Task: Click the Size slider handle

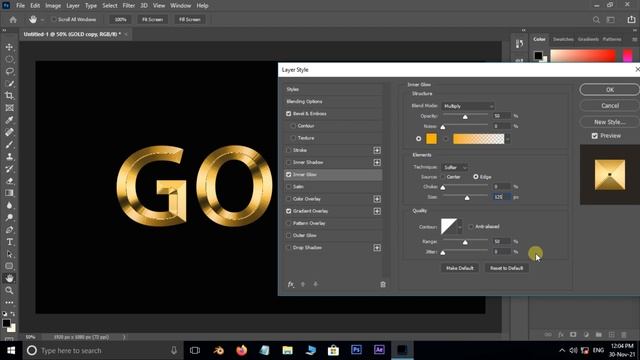Action: (467, 198)
